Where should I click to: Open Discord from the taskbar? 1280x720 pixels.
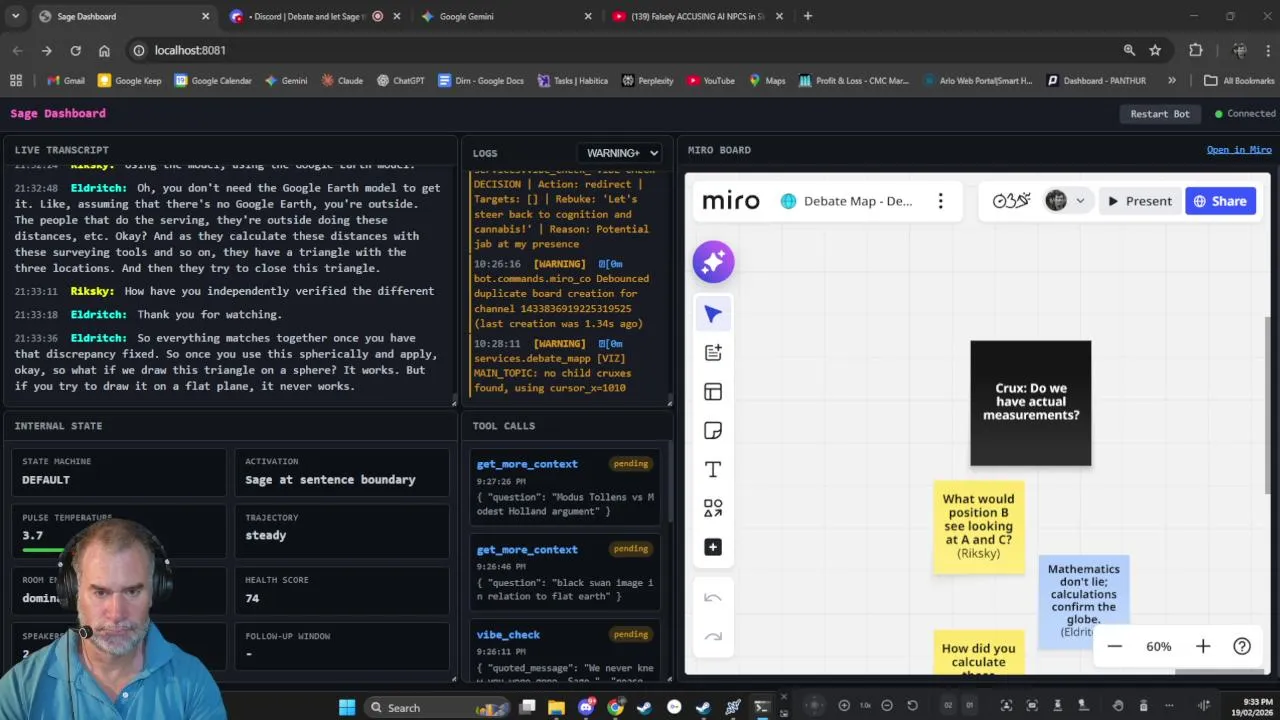click(586, 707)
